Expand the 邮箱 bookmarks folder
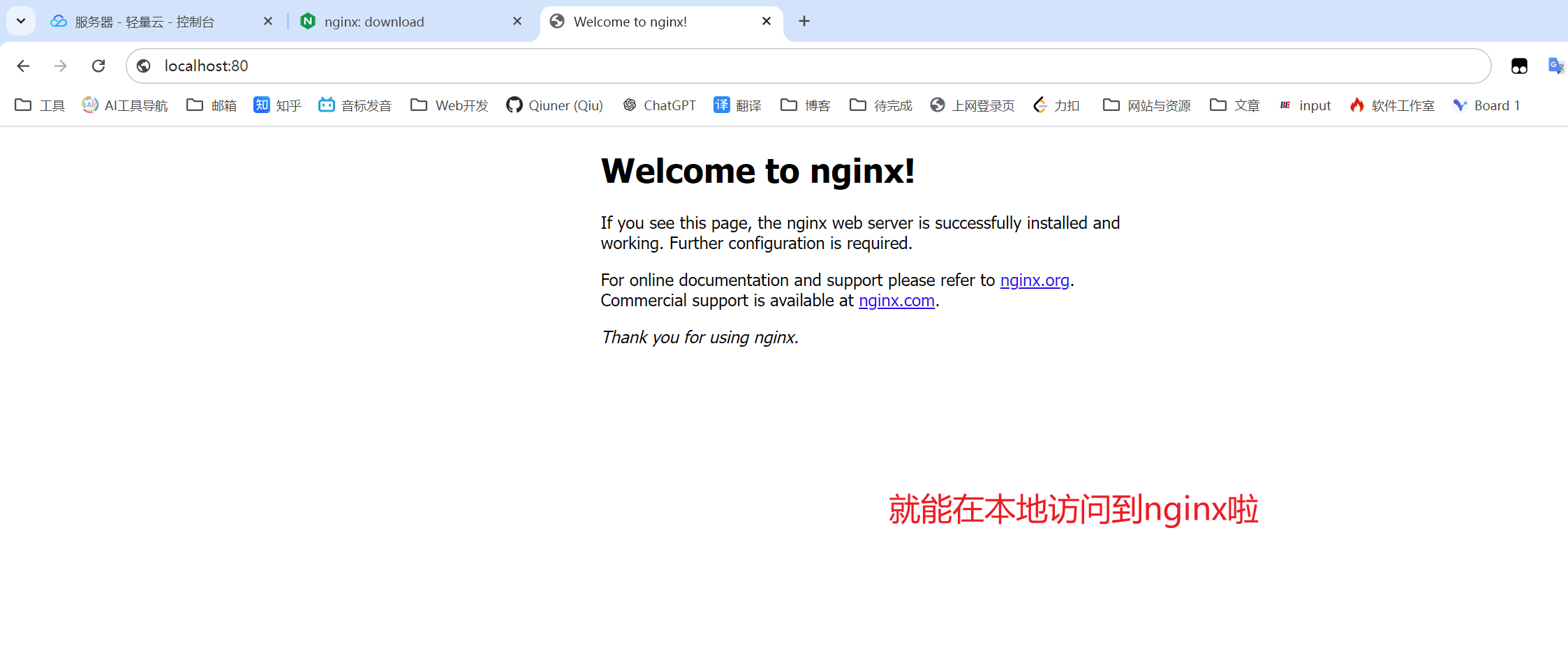Screen dimensions: 1568x646 (x=212, y=105)
